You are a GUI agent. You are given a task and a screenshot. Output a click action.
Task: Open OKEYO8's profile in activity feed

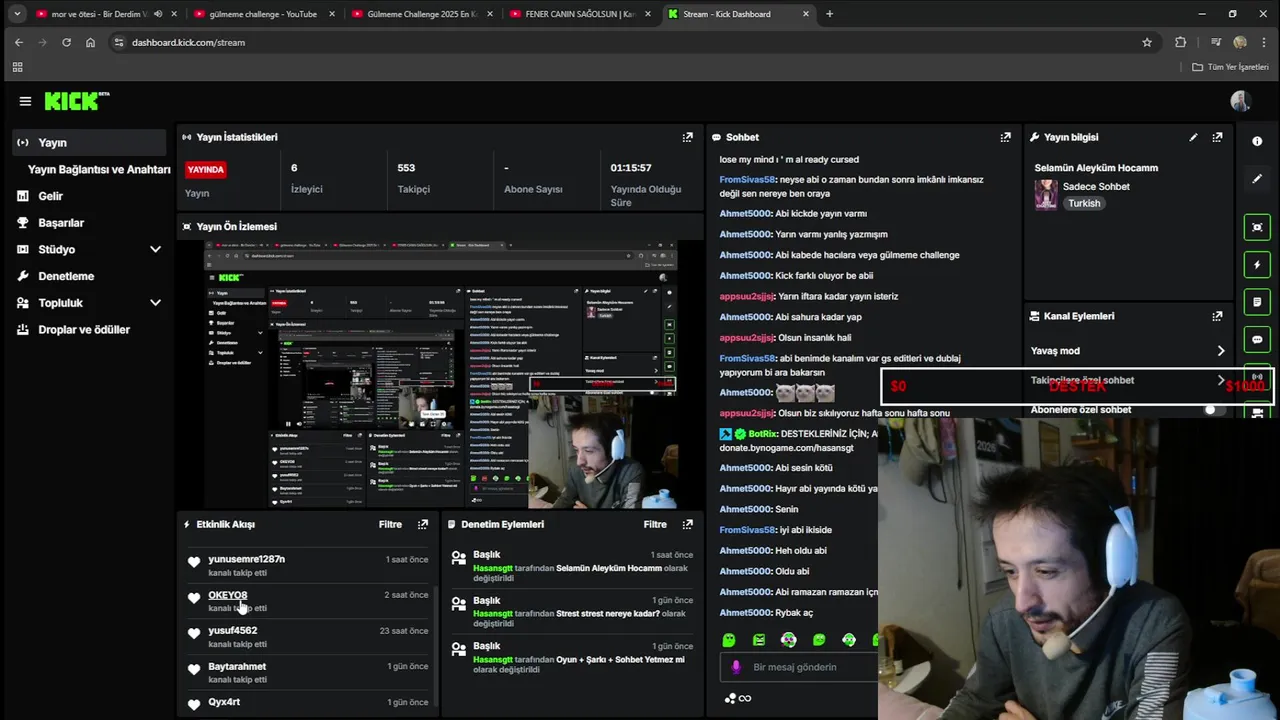(227, 595)
